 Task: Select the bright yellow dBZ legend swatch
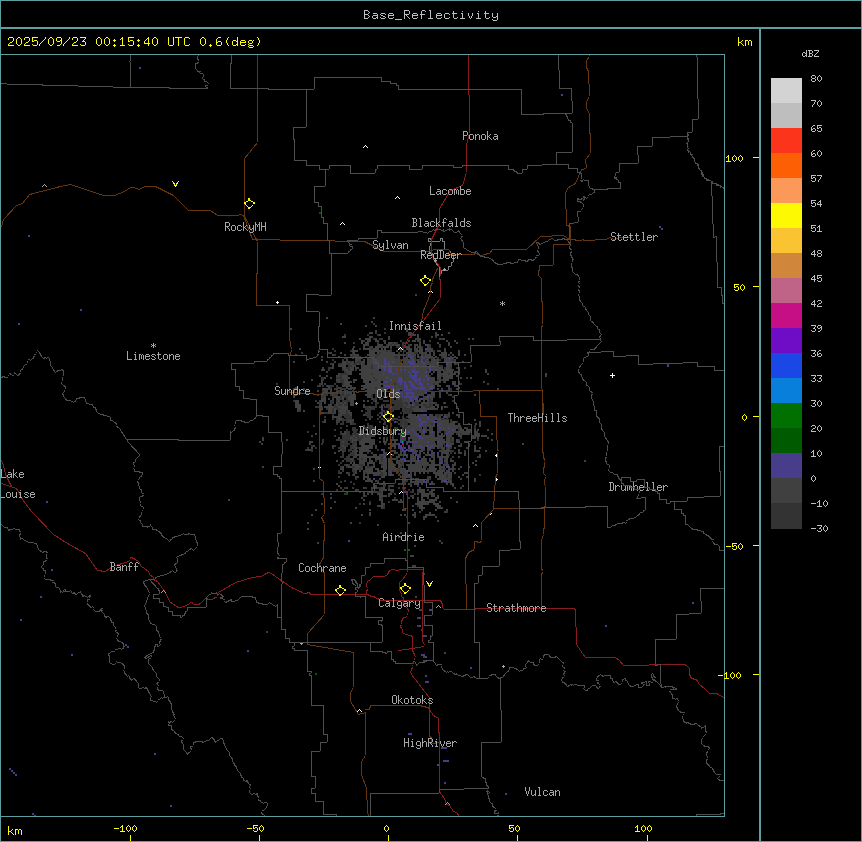[786, 215]
